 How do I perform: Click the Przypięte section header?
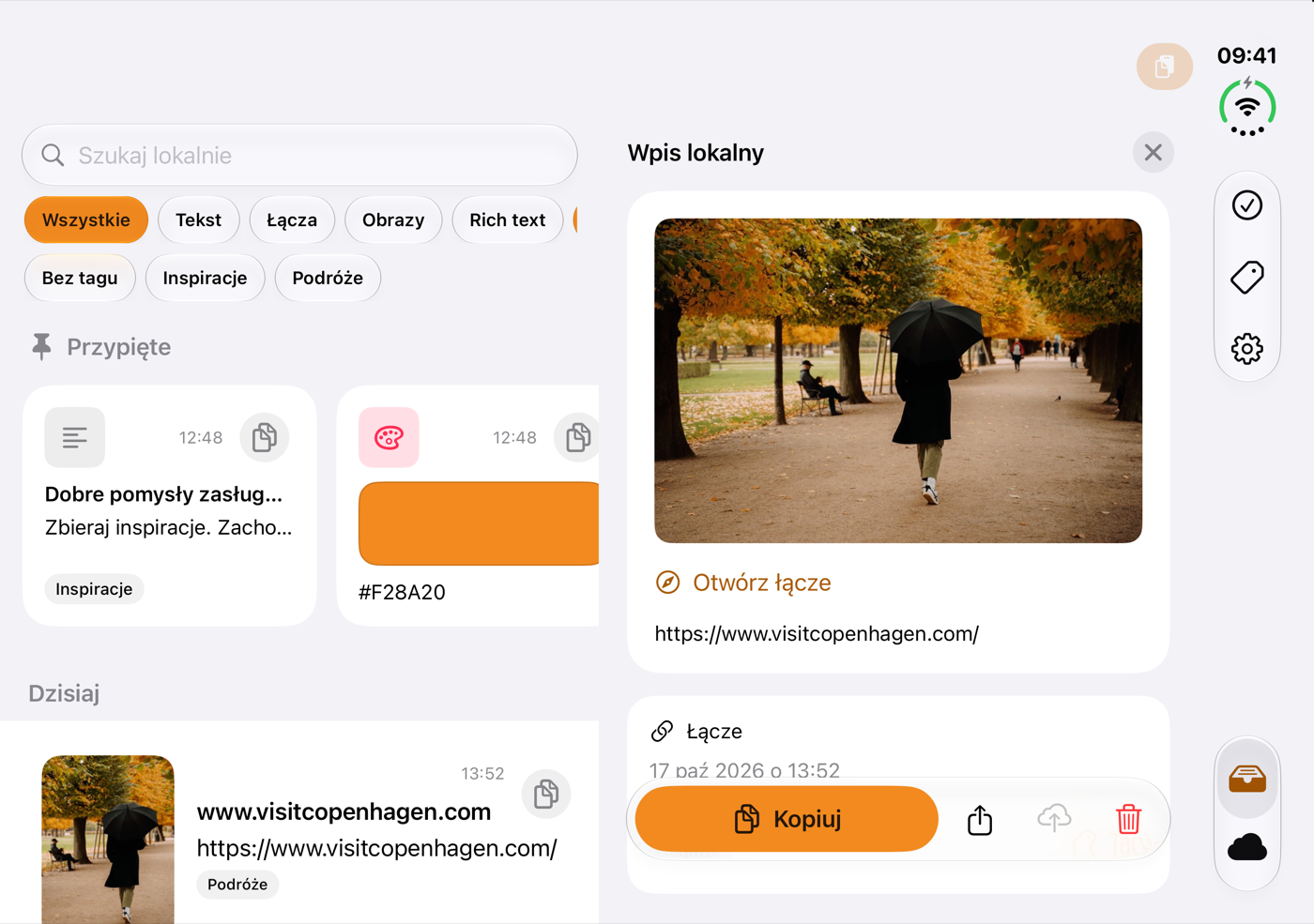[100, 347]
